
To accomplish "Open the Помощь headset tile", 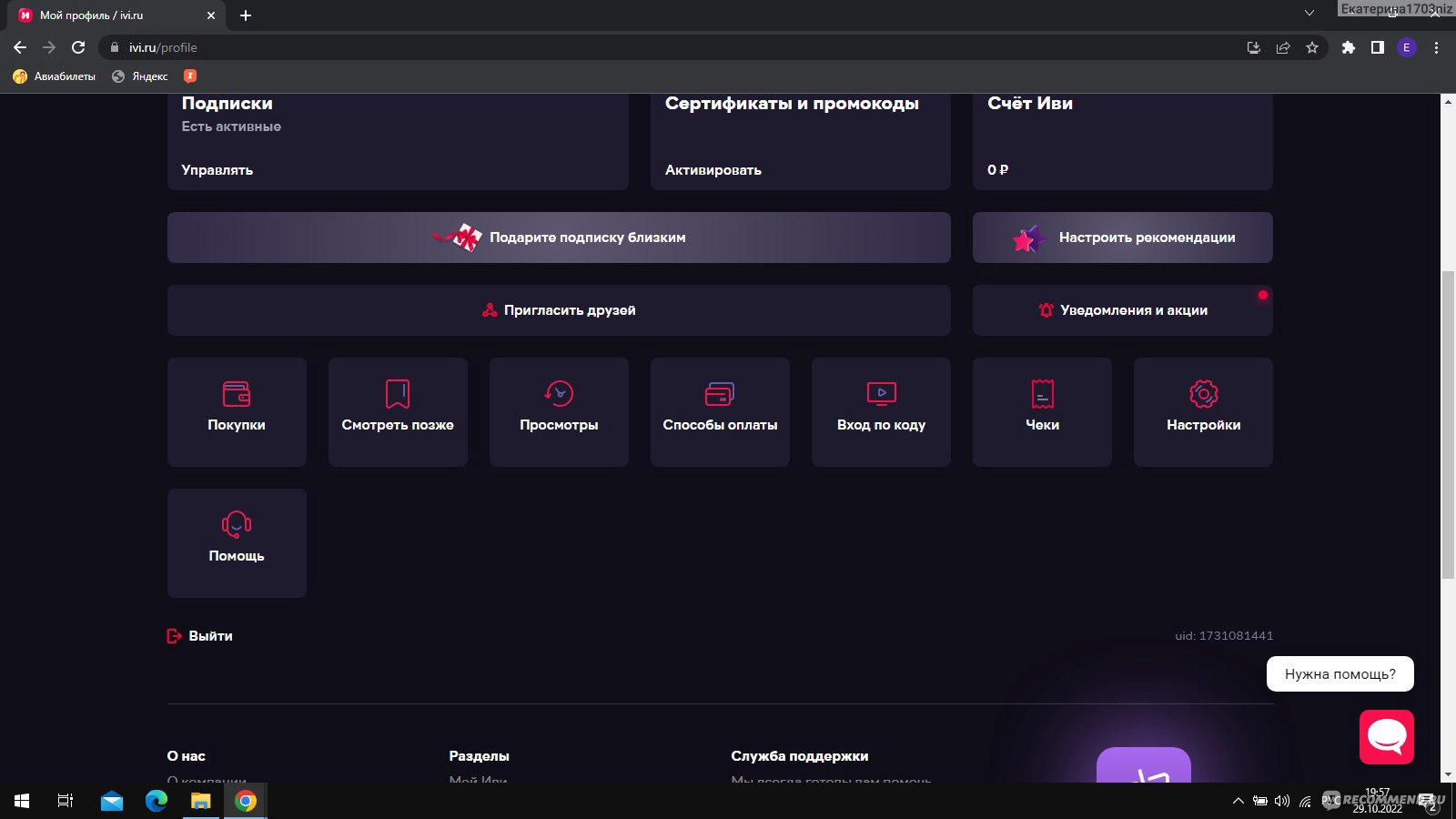I will pos(237,543).
